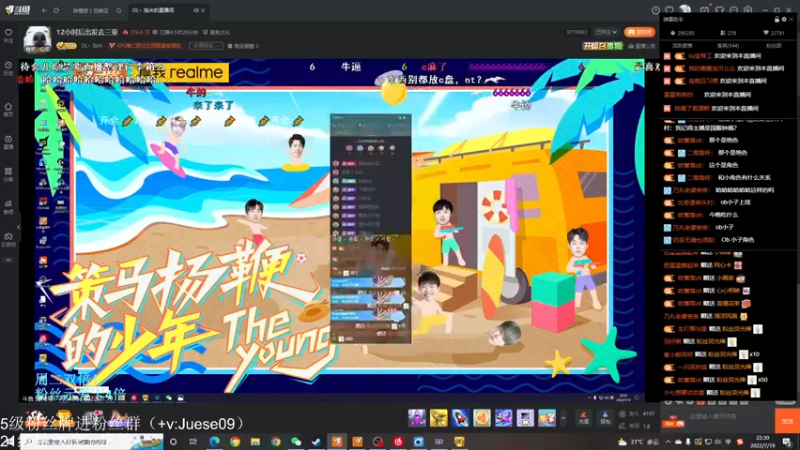
Task: Open the notification center icon
Action: coord(788,441)
